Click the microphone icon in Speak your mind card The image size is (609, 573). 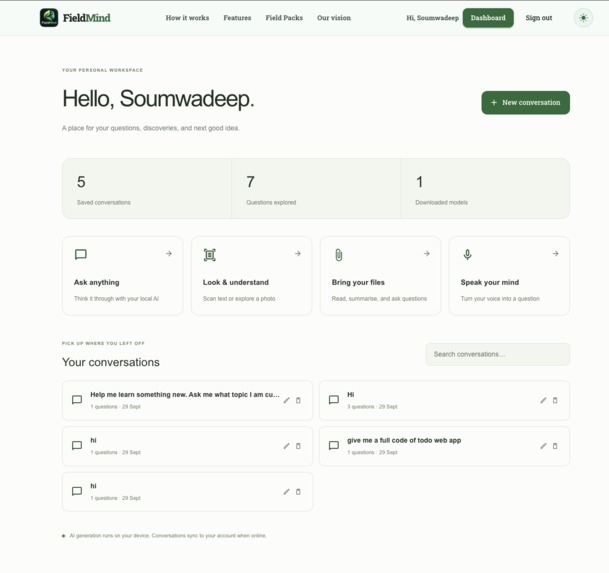(x=468, y=254)
